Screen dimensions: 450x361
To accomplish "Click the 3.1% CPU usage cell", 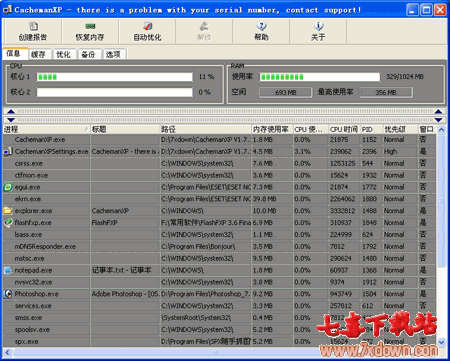I will tap(311, 152).
